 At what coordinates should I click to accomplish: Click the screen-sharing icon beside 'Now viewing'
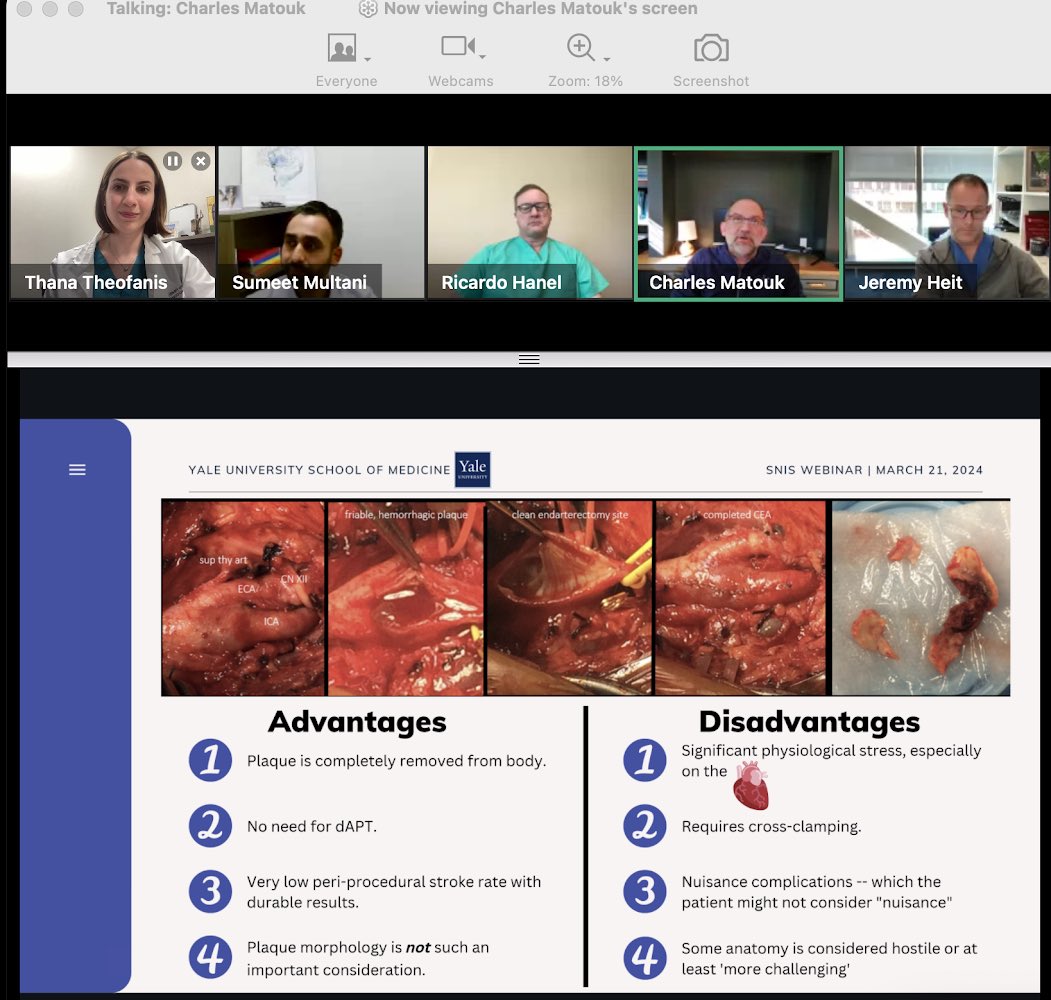click(x=367, y=8)
